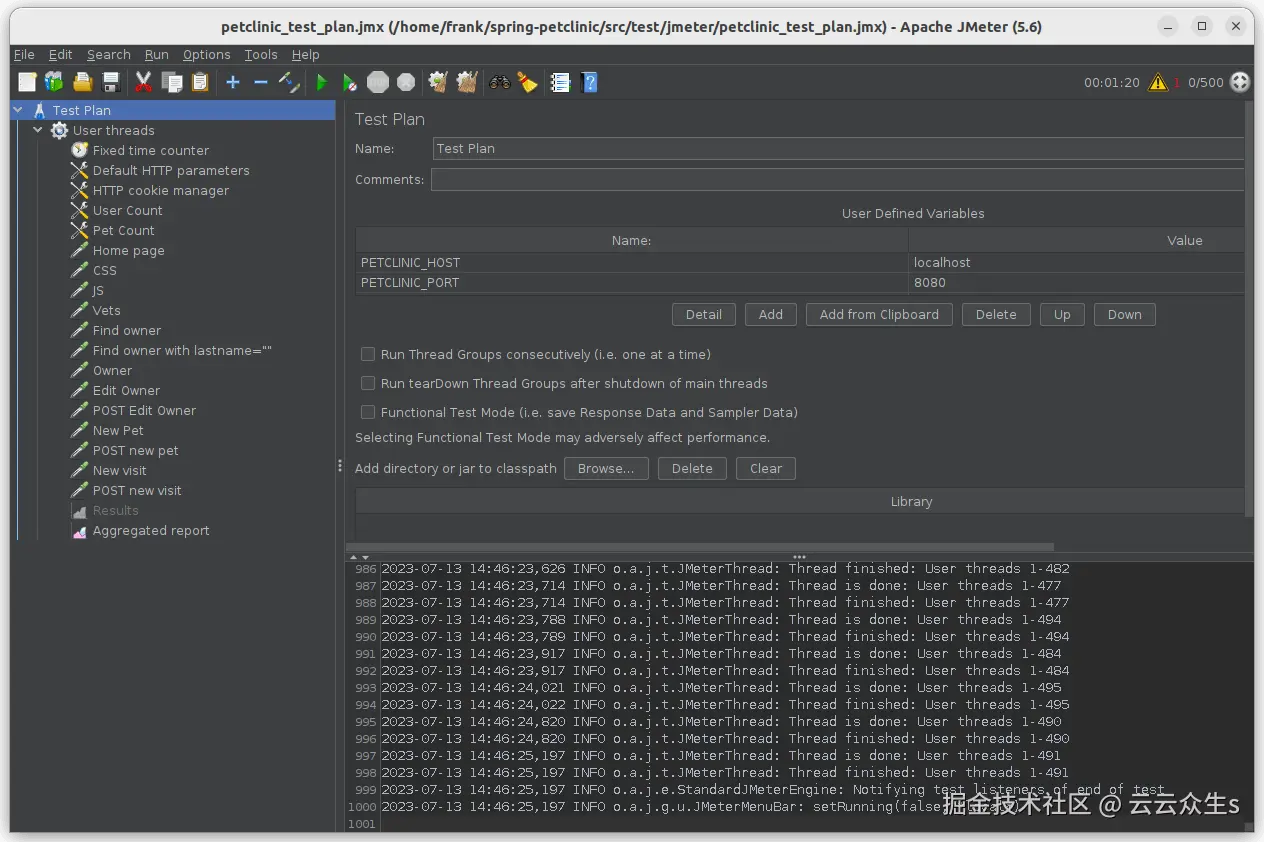Viewport: 1264px width, 842px height.
Task: Click the Clear All double-broom icon
Action: point(467,83)
